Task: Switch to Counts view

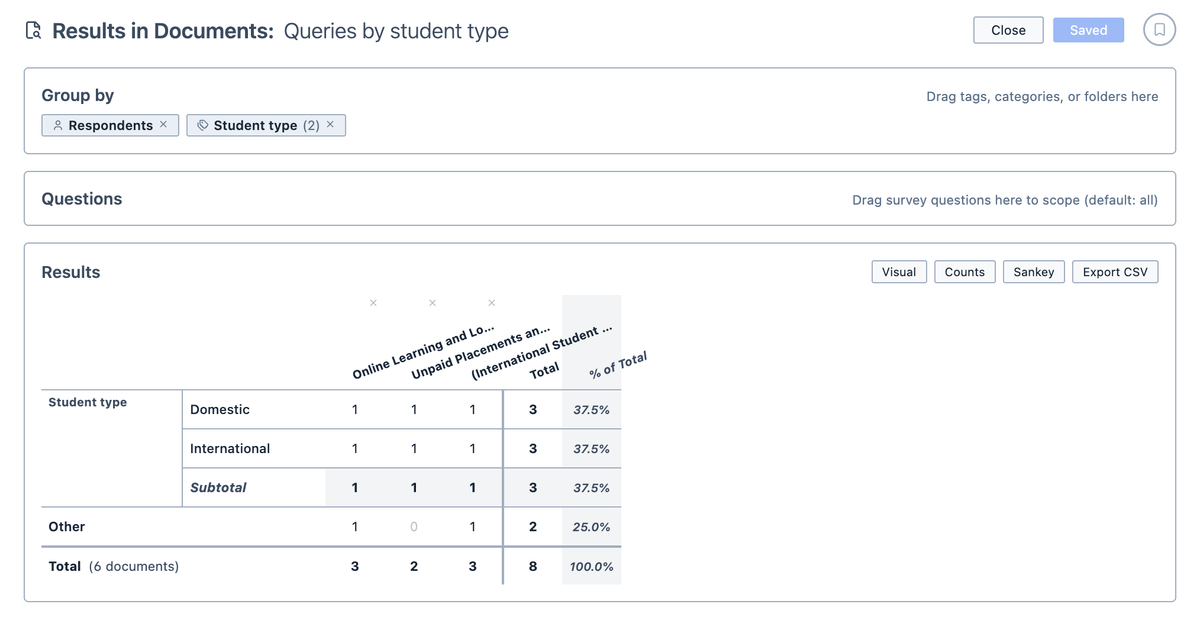Action: click(965, 272)
